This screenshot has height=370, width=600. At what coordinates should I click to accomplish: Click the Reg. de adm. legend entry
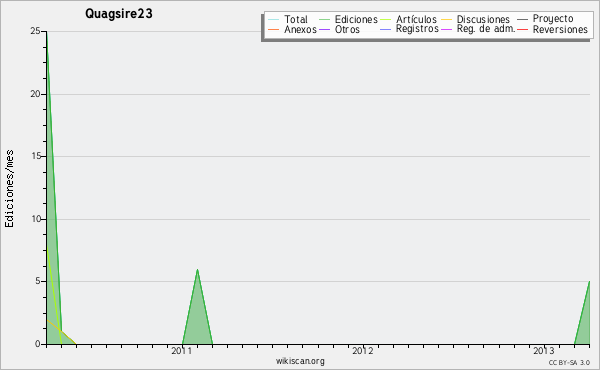tap(478, 29)
